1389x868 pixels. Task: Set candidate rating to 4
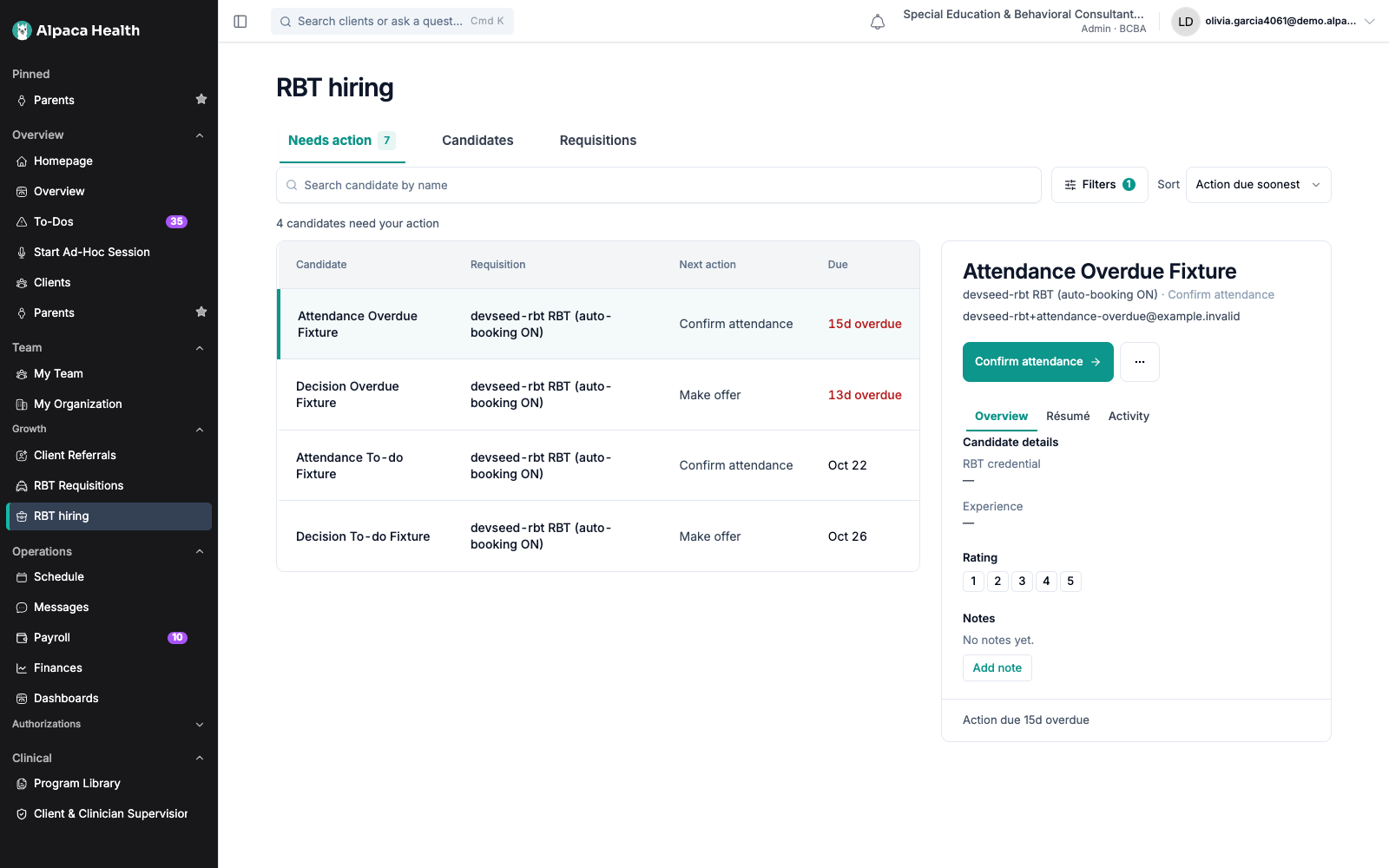[1046, 582]
